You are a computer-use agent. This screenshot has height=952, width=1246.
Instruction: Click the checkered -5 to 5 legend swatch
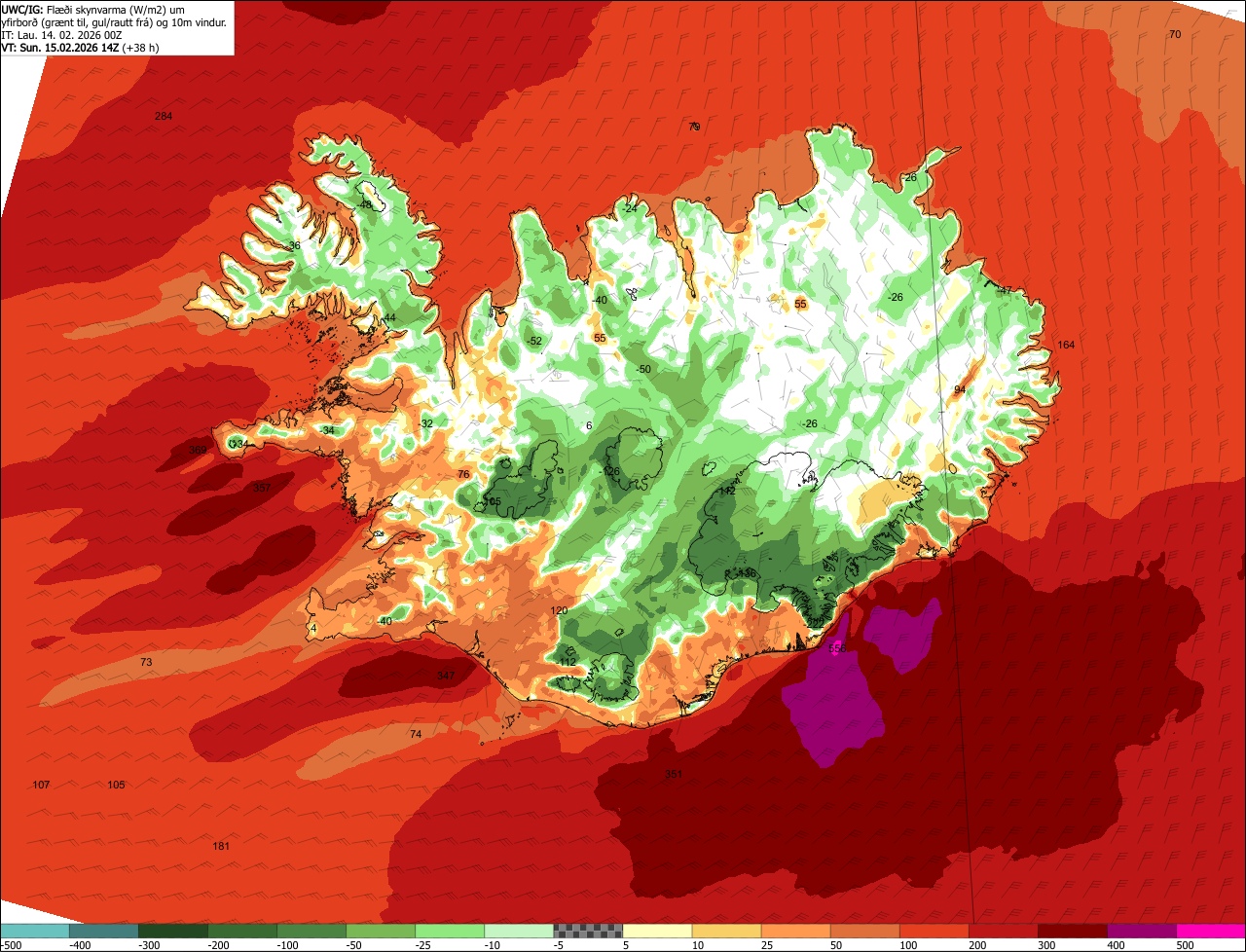point(588,931)
